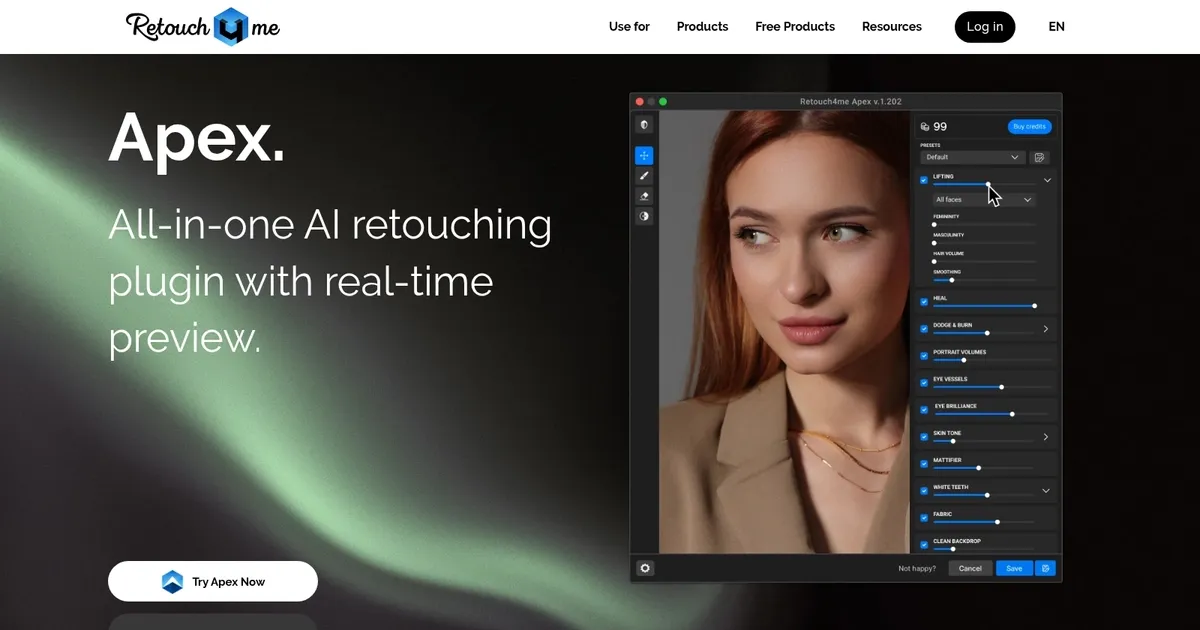Viewport: 1200px width, 630px height.
Task: Click the Eye Brilliance slider handle
Action: (1012, 414)
